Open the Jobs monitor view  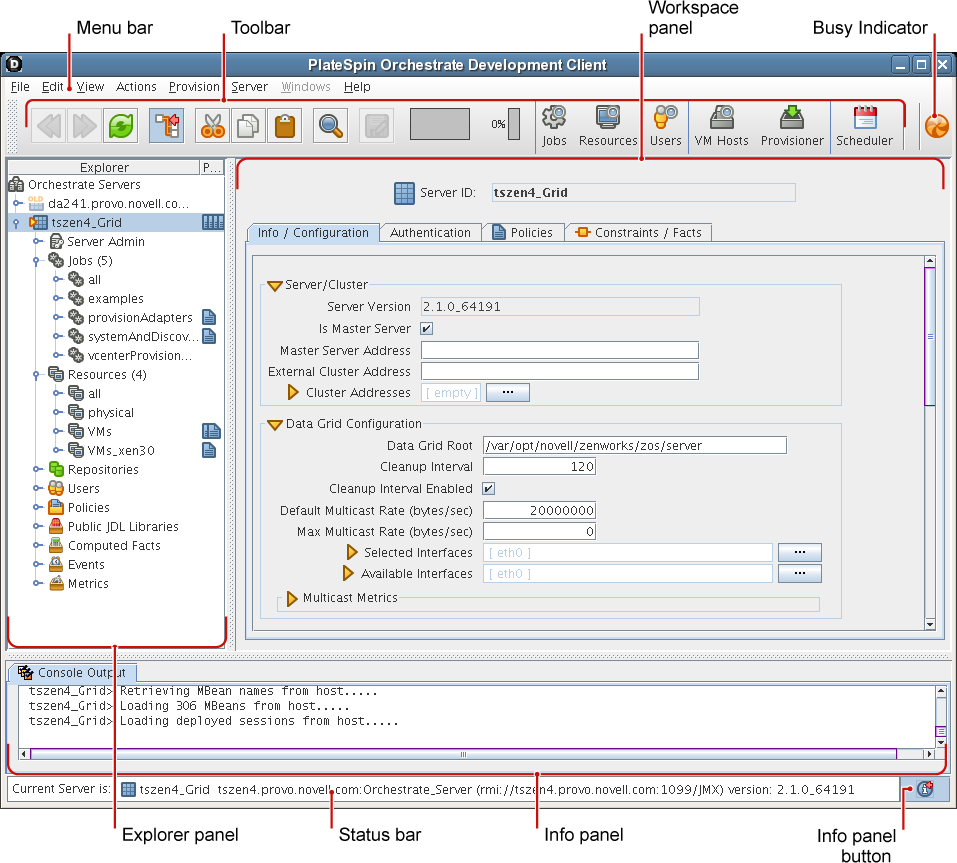tap(554, 126)
